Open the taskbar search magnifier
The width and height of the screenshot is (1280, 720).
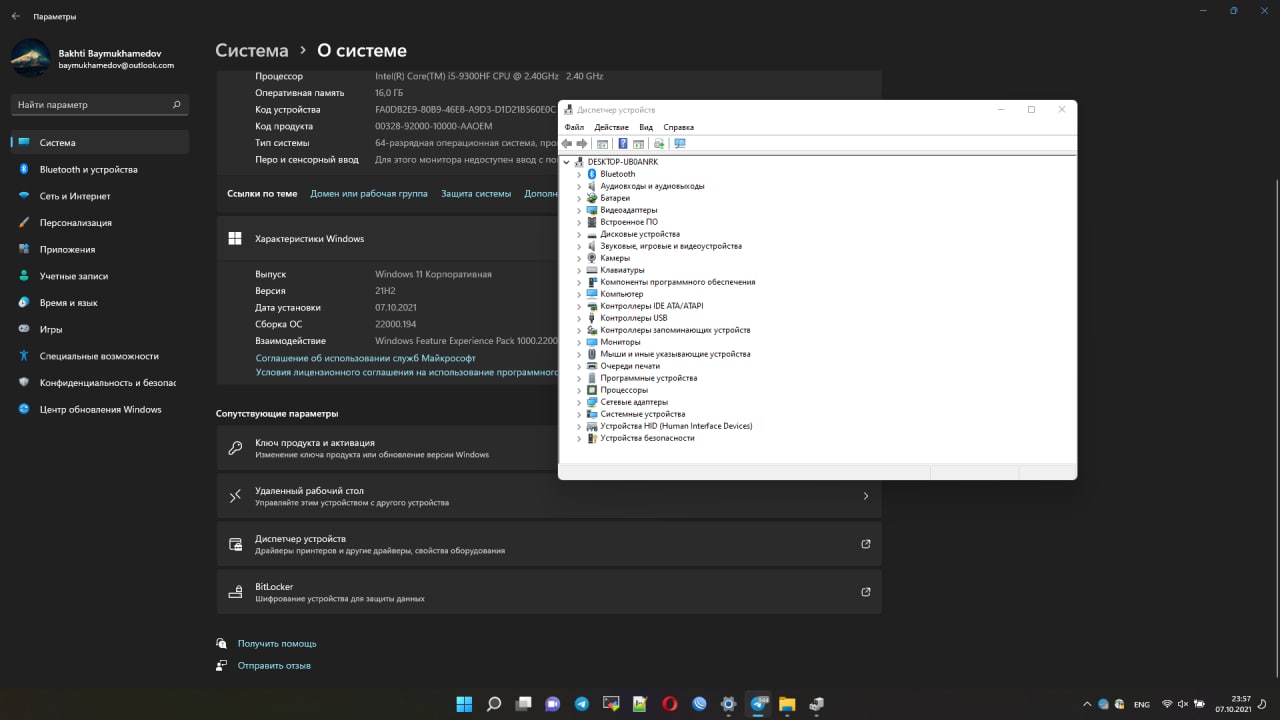pos(493,704)
